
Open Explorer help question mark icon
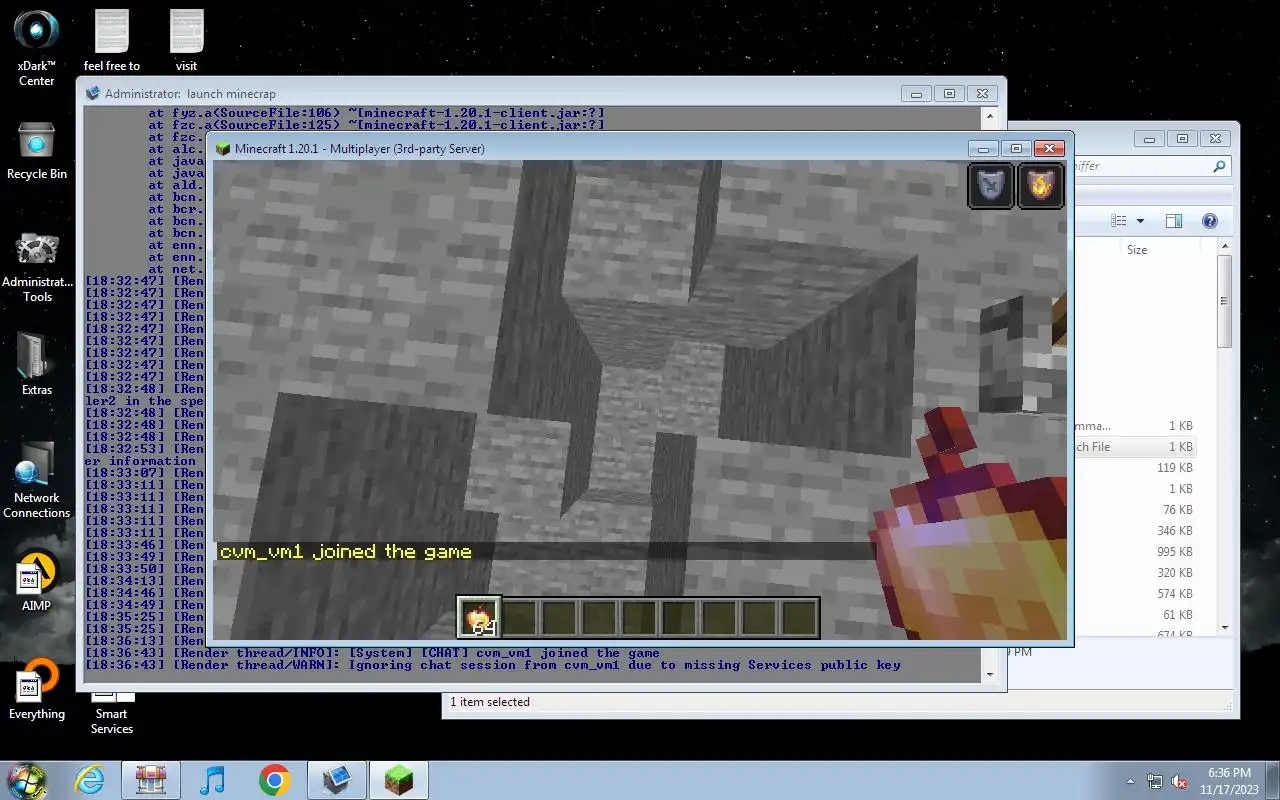1209,221
